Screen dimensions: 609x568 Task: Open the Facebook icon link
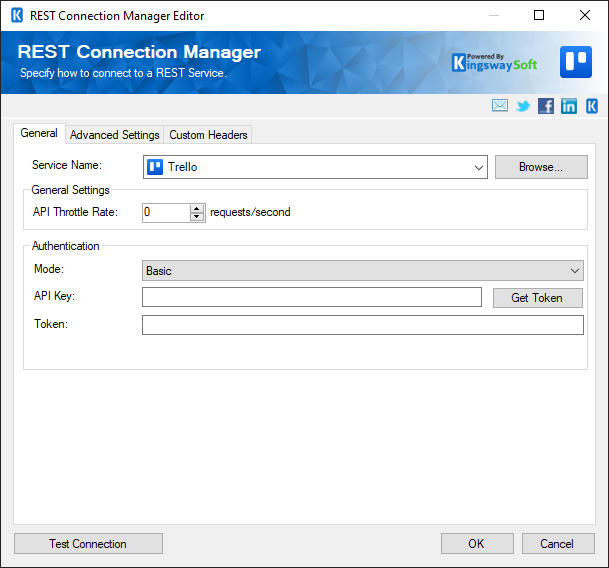546,106
